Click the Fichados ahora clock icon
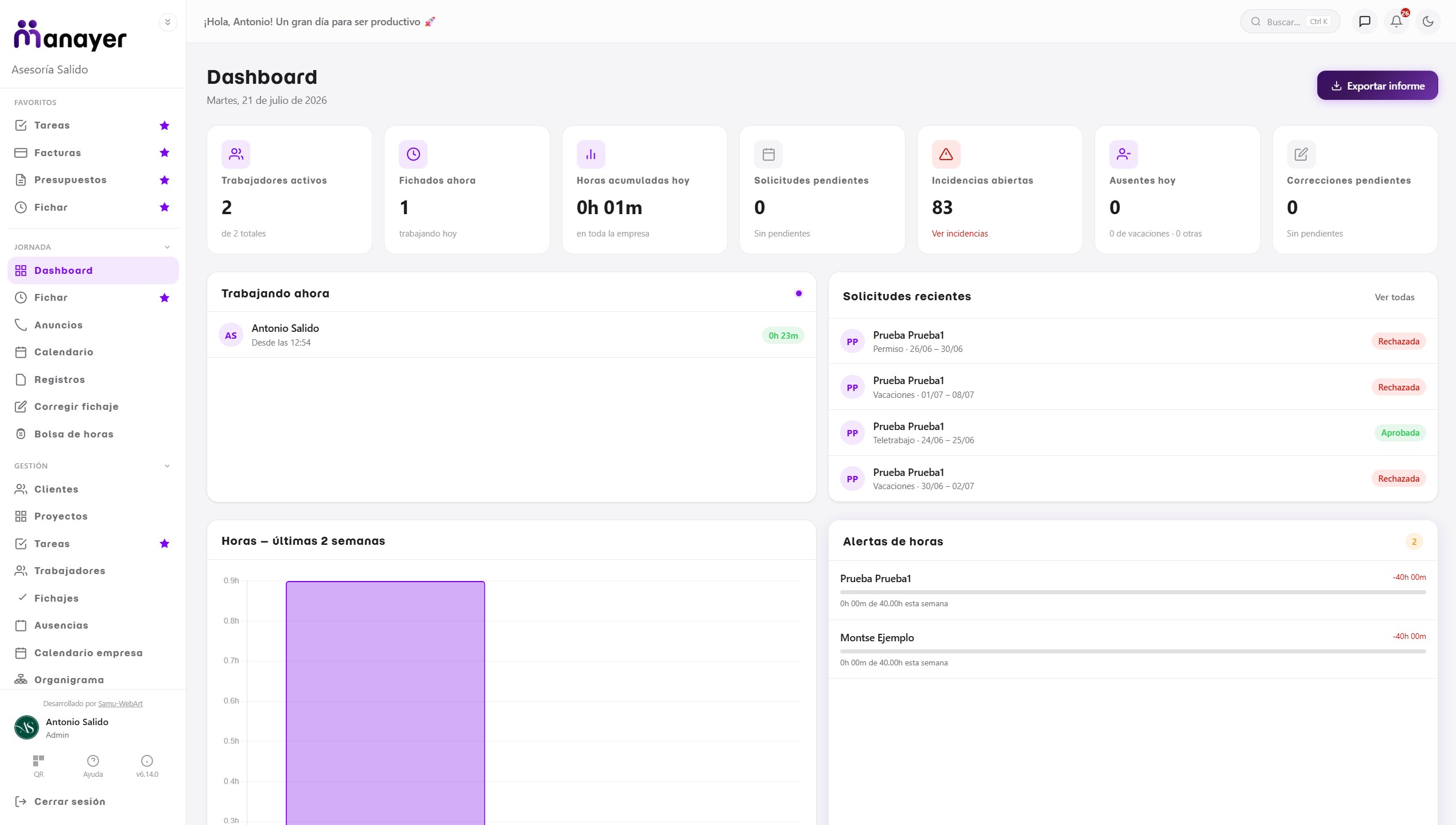Screen dimensions: 1456x825 413,154
